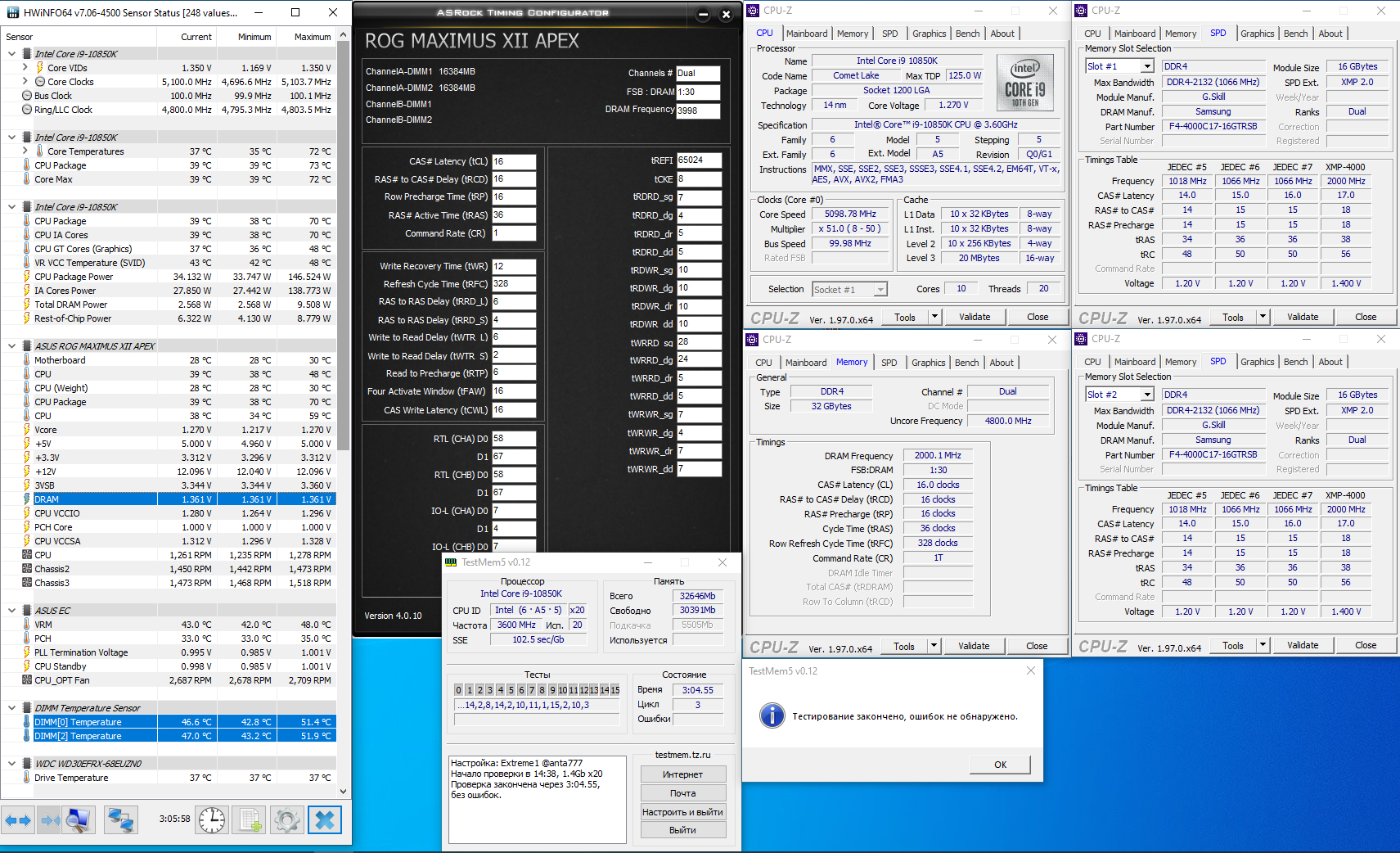Click the expand sensor window arrows icon in HWiNFO
Image resolution: width=1400 pixels, height=853 pixels.
(18, 819)
